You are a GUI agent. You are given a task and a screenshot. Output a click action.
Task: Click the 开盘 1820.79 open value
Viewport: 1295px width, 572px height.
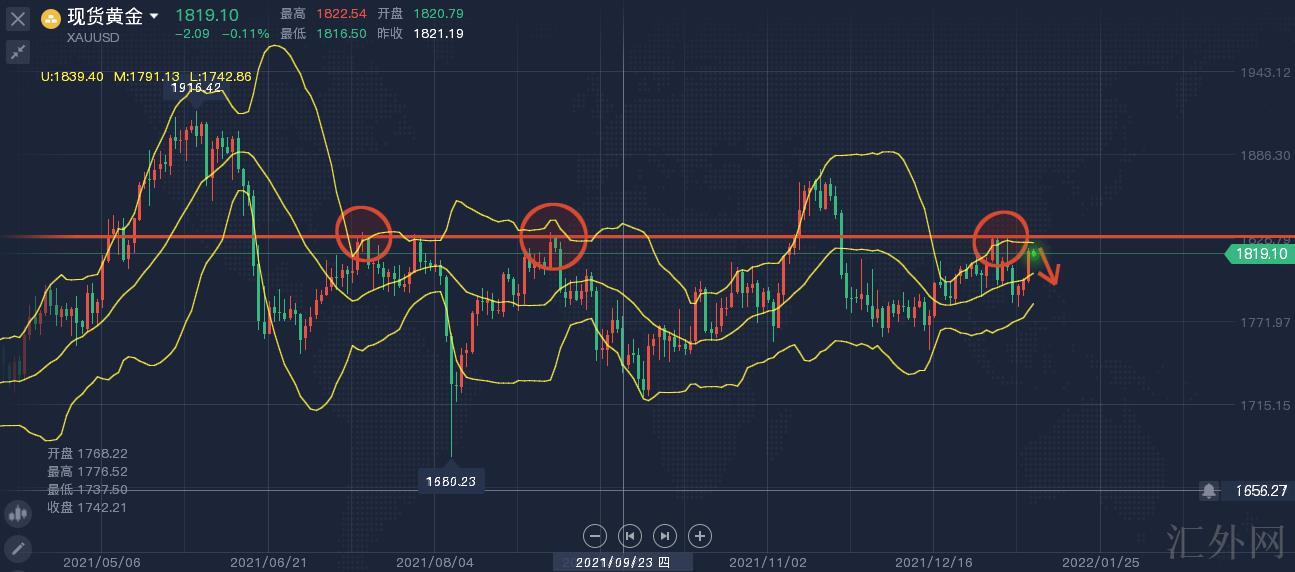(x=420, y=14)
